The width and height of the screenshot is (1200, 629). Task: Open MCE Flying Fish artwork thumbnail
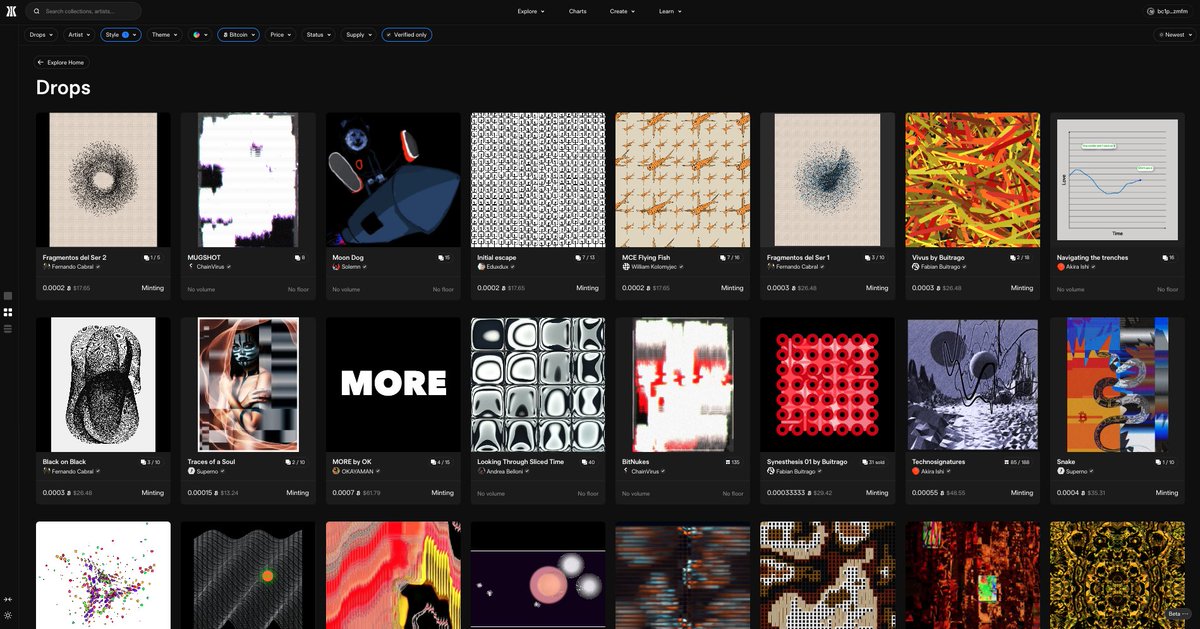click(683, 180)
